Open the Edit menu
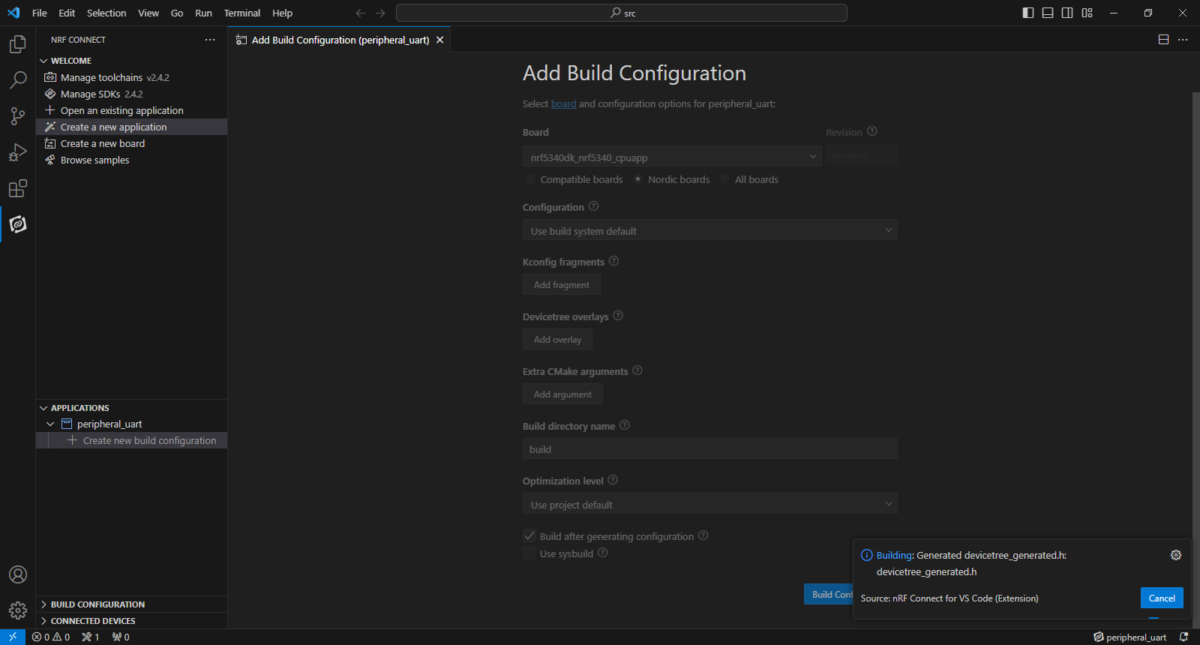This screenshot has width=1200, height=645. pos(66,13)
